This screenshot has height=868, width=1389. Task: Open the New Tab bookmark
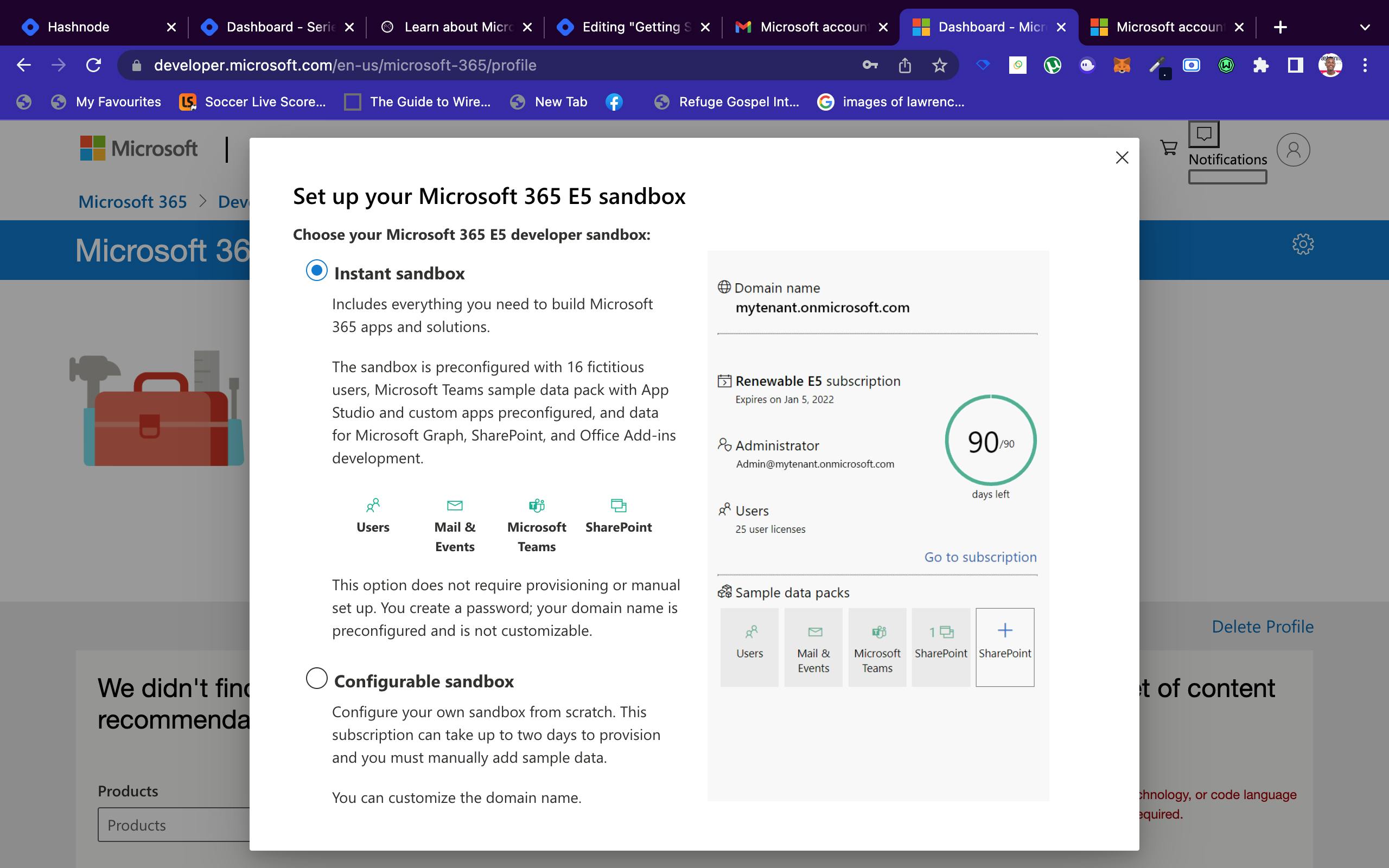(x=549, y=101)
